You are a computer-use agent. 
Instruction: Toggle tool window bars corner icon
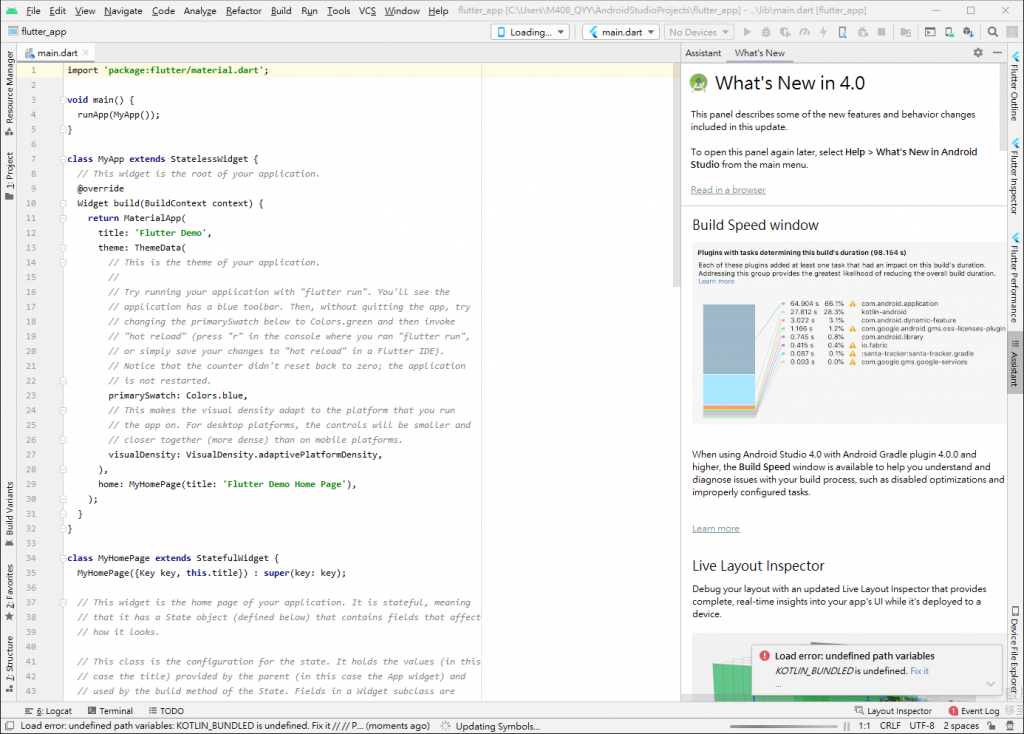point(8,726)
